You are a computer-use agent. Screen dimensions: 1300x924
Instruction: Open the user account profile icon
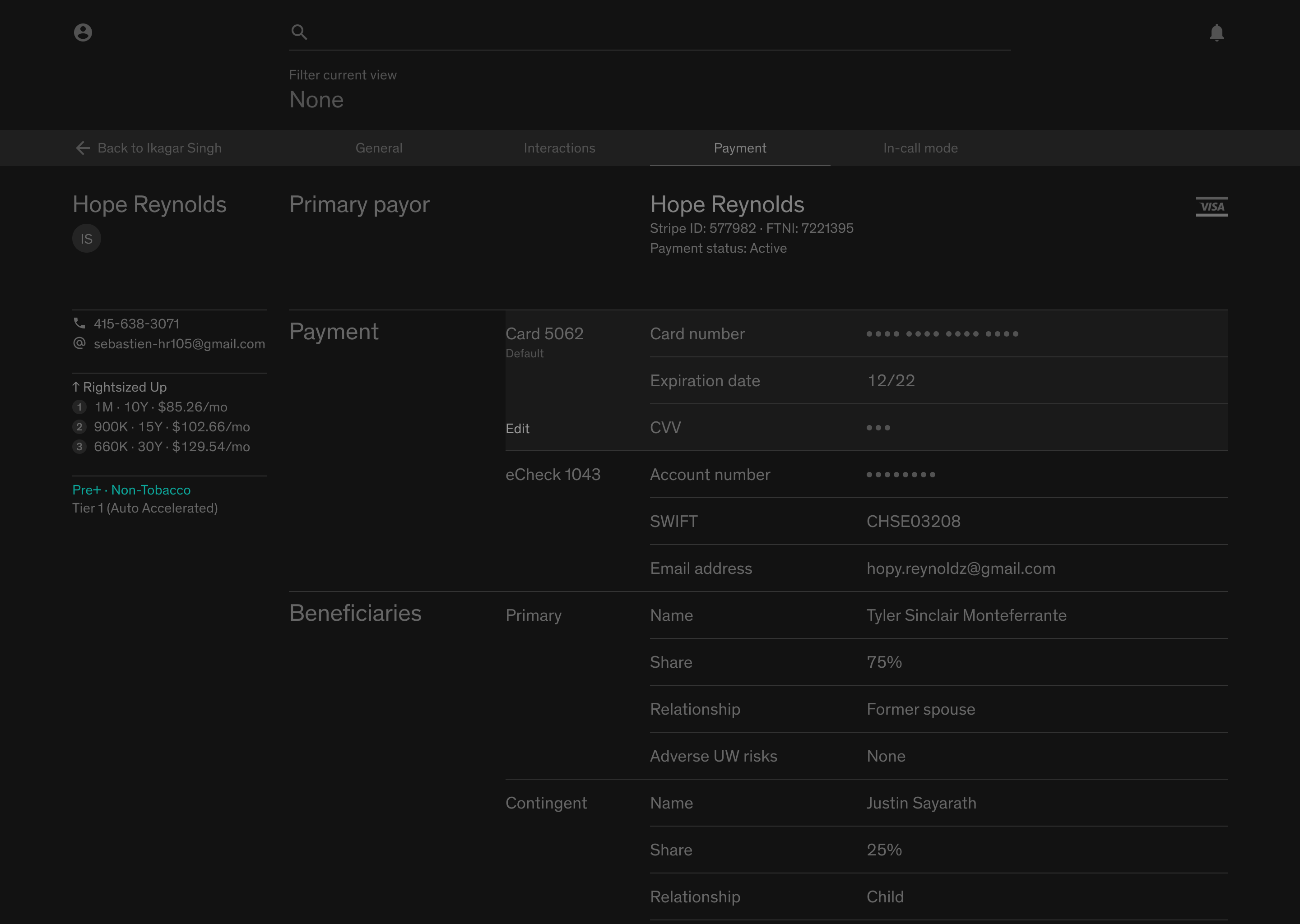pyautogui.click(x=83, y=32)
